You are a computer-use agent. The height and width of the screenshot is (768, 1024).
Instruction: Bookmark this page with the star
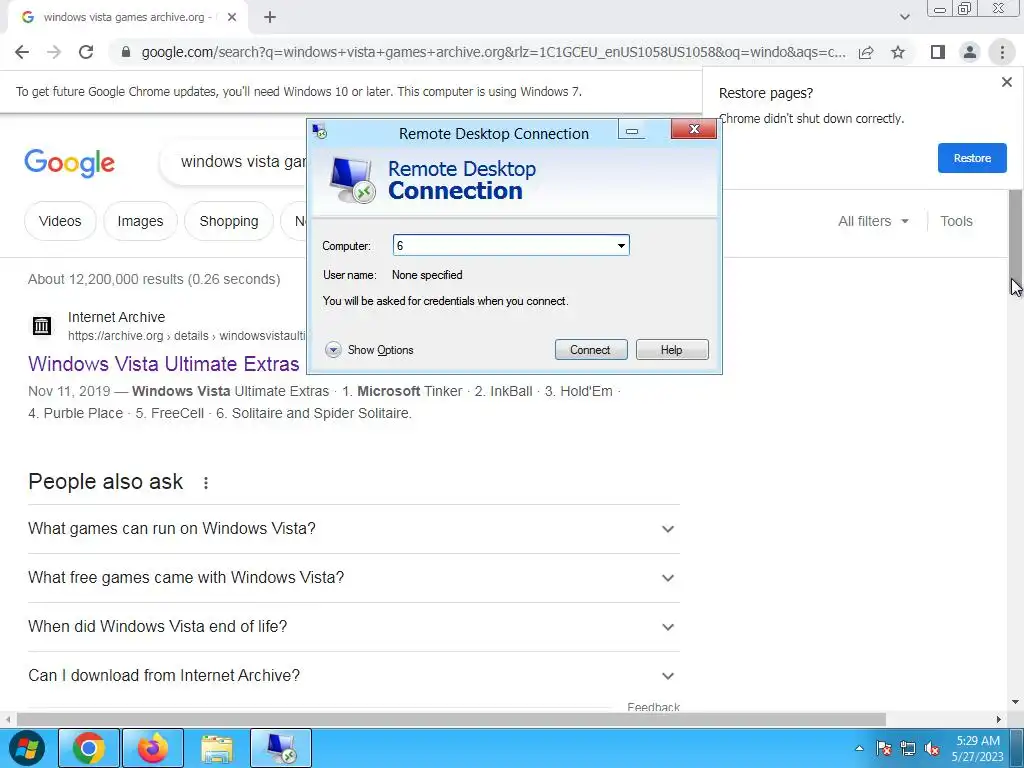coord(898,52)
